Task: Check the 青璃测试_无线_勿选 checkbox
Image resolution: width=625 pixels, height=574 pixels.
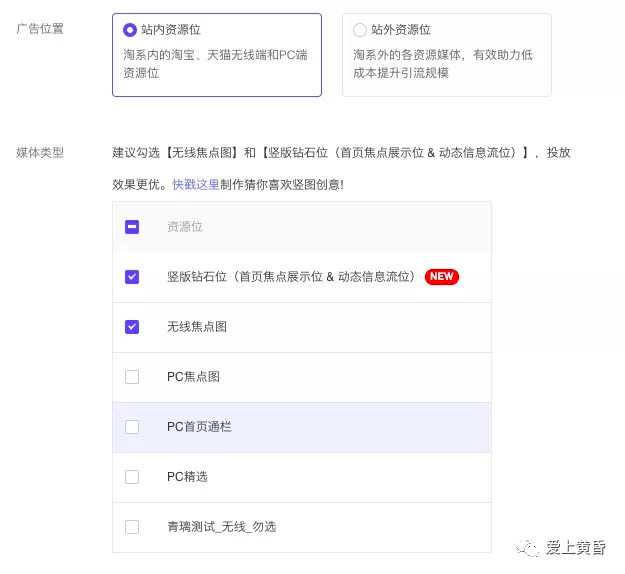Action: click(132, 527)
